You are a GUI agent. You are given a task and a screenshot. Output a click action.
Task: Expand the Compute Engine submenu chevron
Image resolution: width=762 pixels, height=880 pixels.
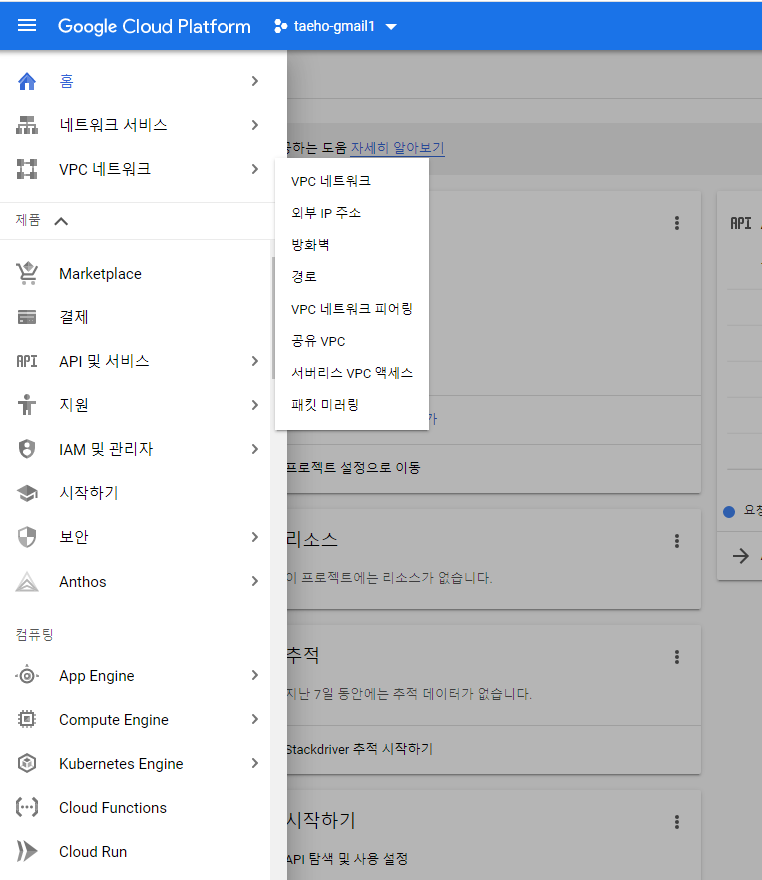255,719
